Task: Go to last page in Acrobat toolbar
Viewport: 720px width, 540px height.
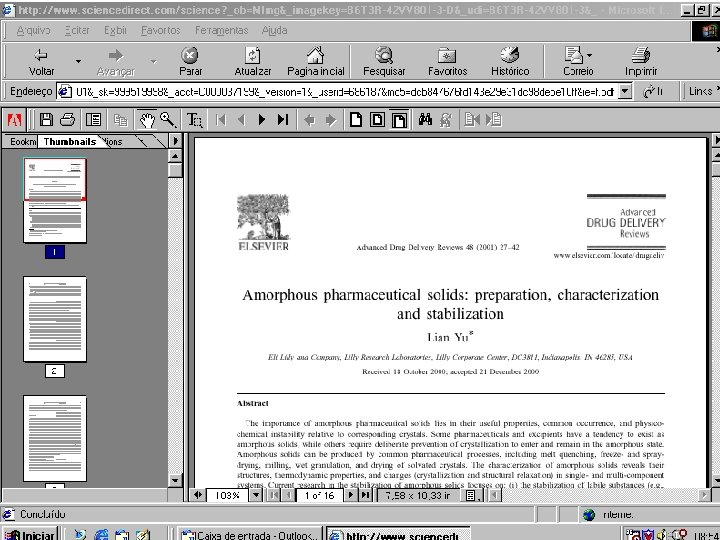Action: pos(283,120)
